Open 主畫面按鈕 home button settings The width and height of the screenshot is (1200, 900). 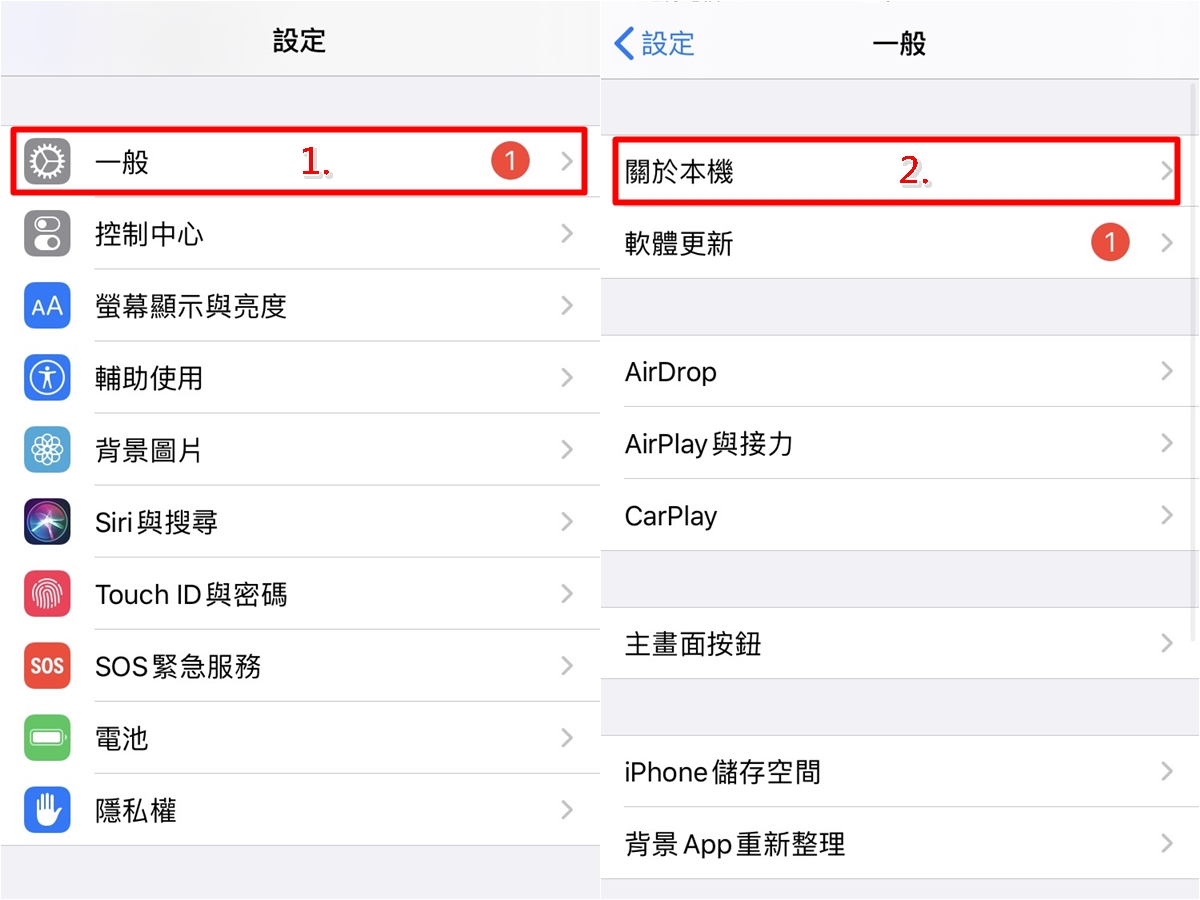coord(900,643)
